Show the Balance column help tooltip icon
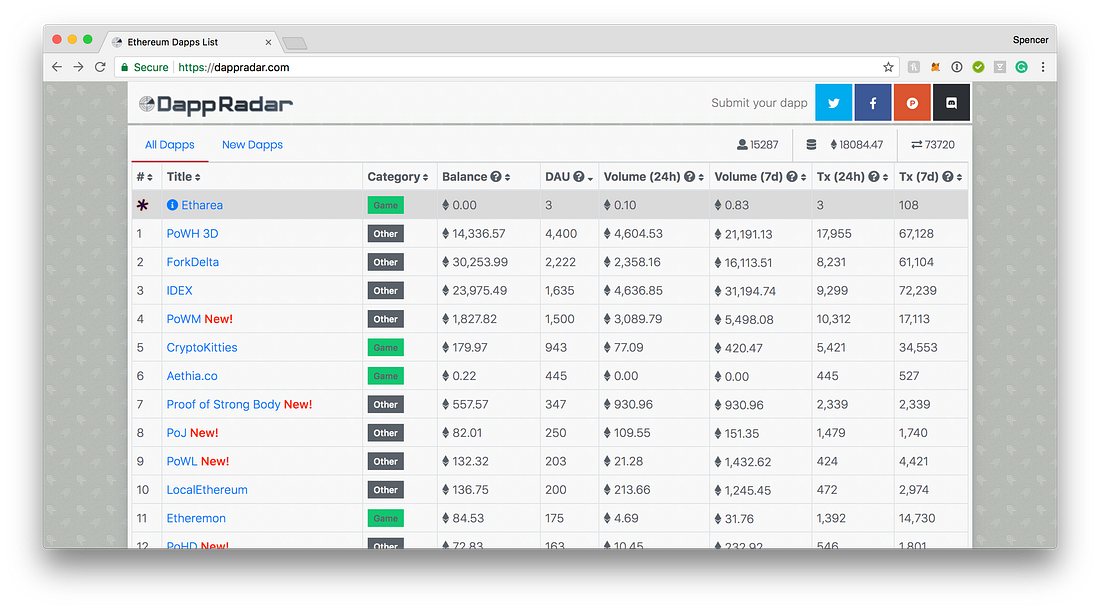Screen dimensions: 1100x610 click(496, 177)
